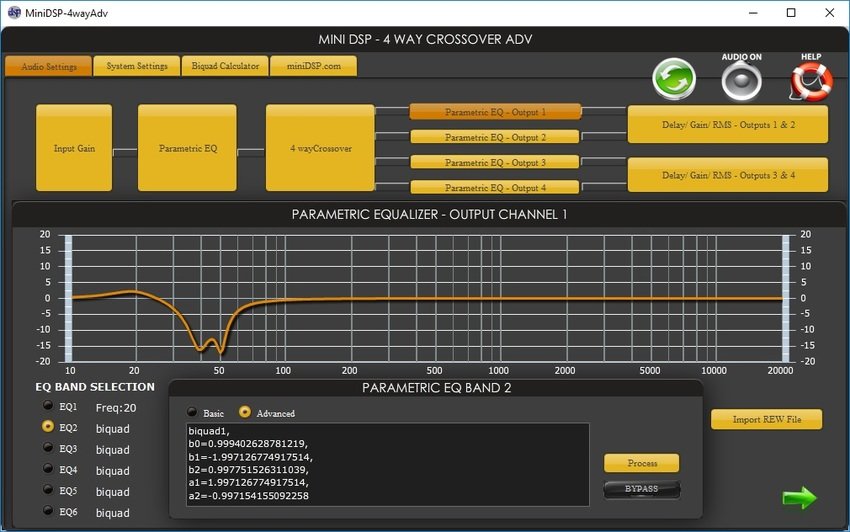The width and height of the screenshot is (850, 532).
Task: Select the EQ6 band radio button
Action: coord(48,510)
